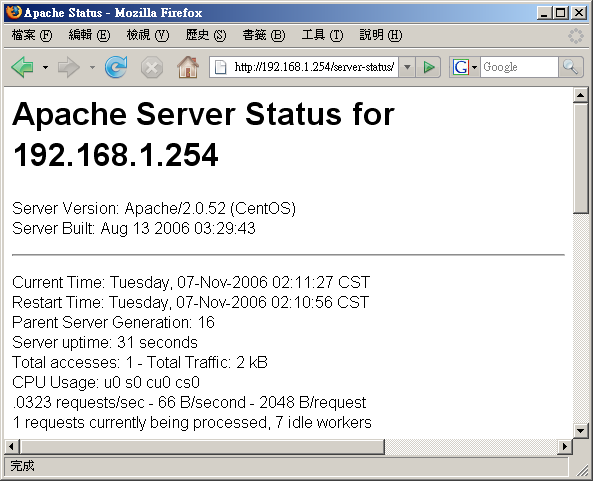Open the Home page icon
The width and height of the screenshot is (593, 481).
[188, 67]
